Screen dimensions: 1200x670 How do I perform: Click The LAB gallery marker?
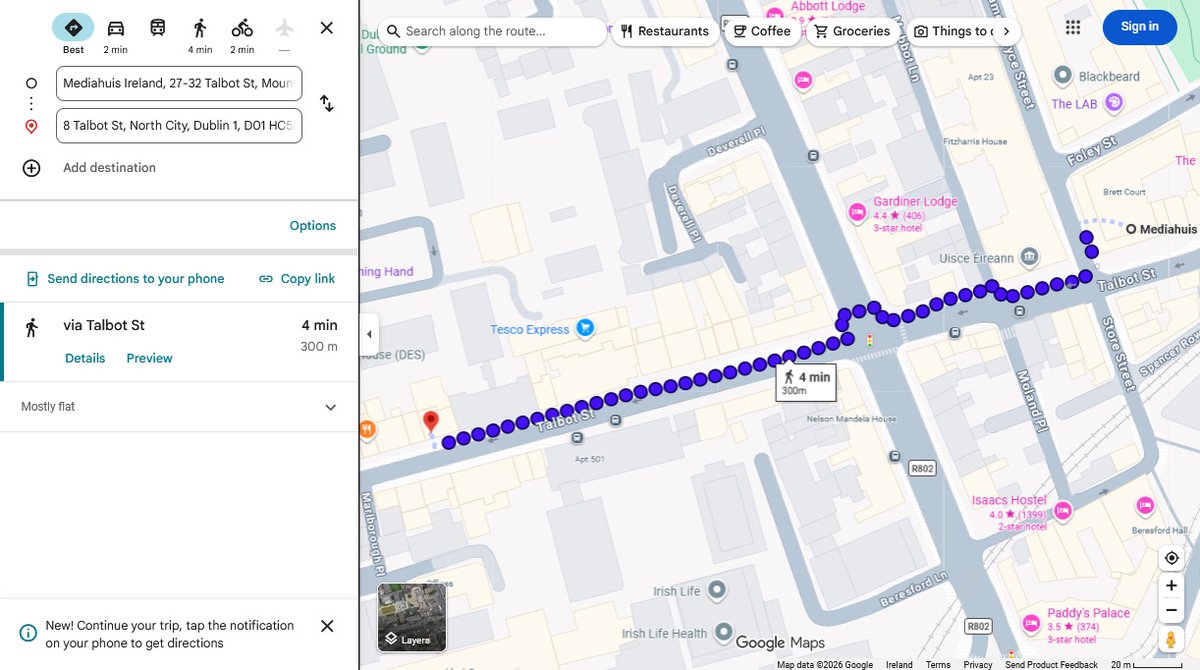(x=1113, y=102)
